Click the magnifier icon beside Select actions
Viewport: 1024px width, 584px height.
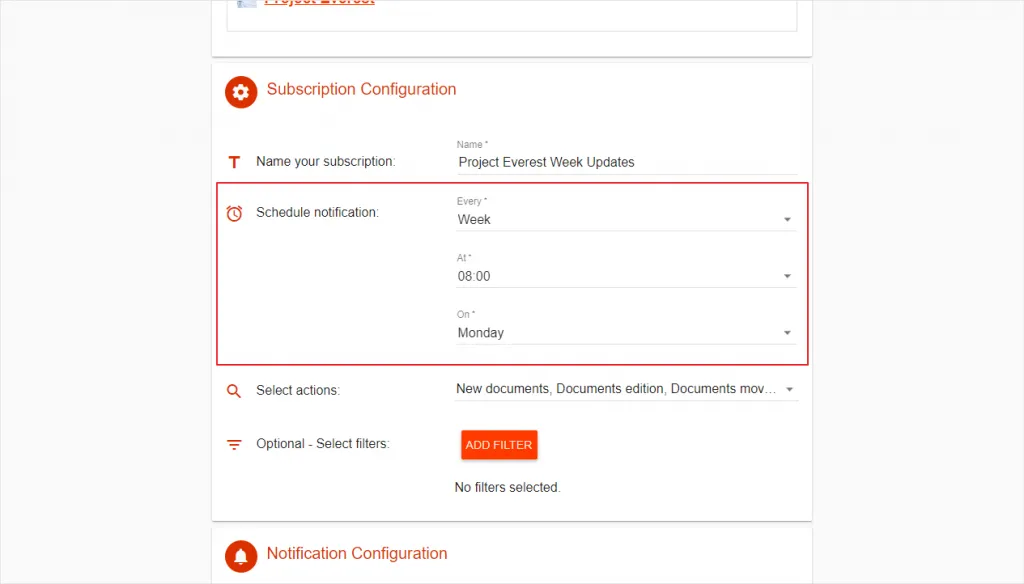[x=234, y=391]
